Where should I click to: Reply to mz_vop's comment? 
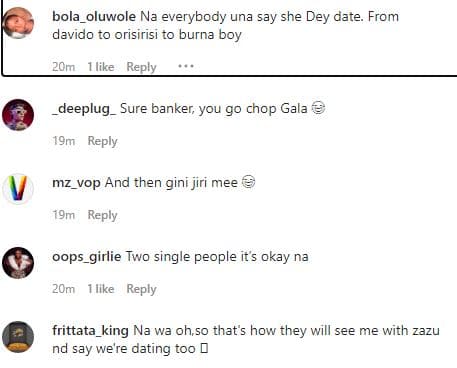pyautogui.click(x=103, y=215)
